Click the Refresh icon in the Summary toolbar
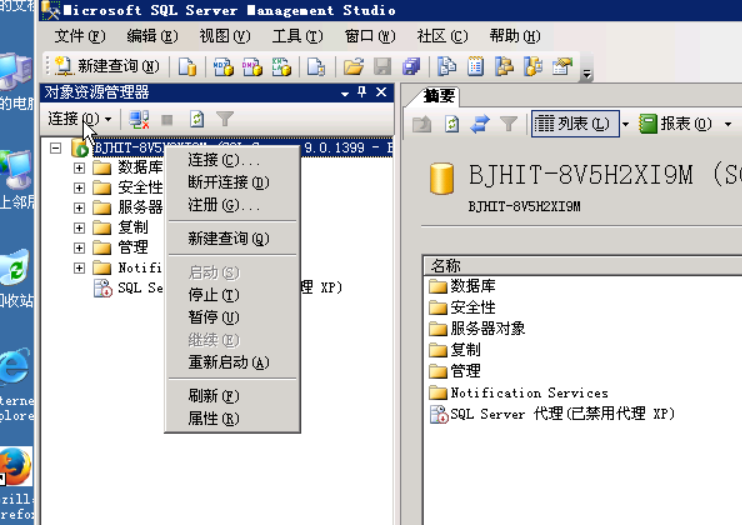This screenshot has width=742, height=525. point(451,125)
